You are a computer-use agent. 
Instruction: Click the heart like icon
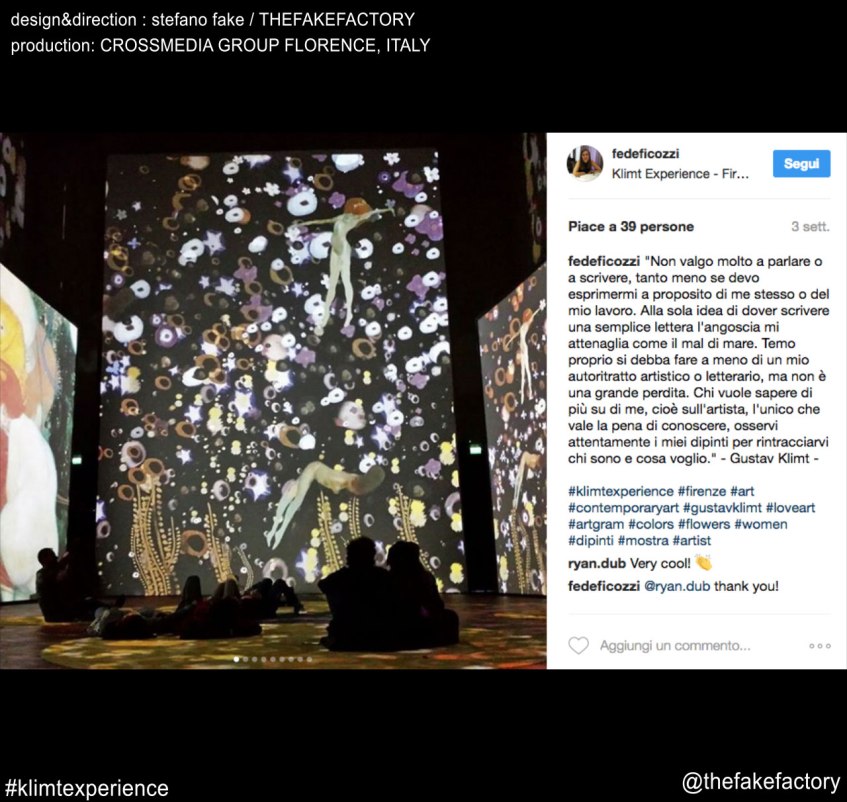578,645
